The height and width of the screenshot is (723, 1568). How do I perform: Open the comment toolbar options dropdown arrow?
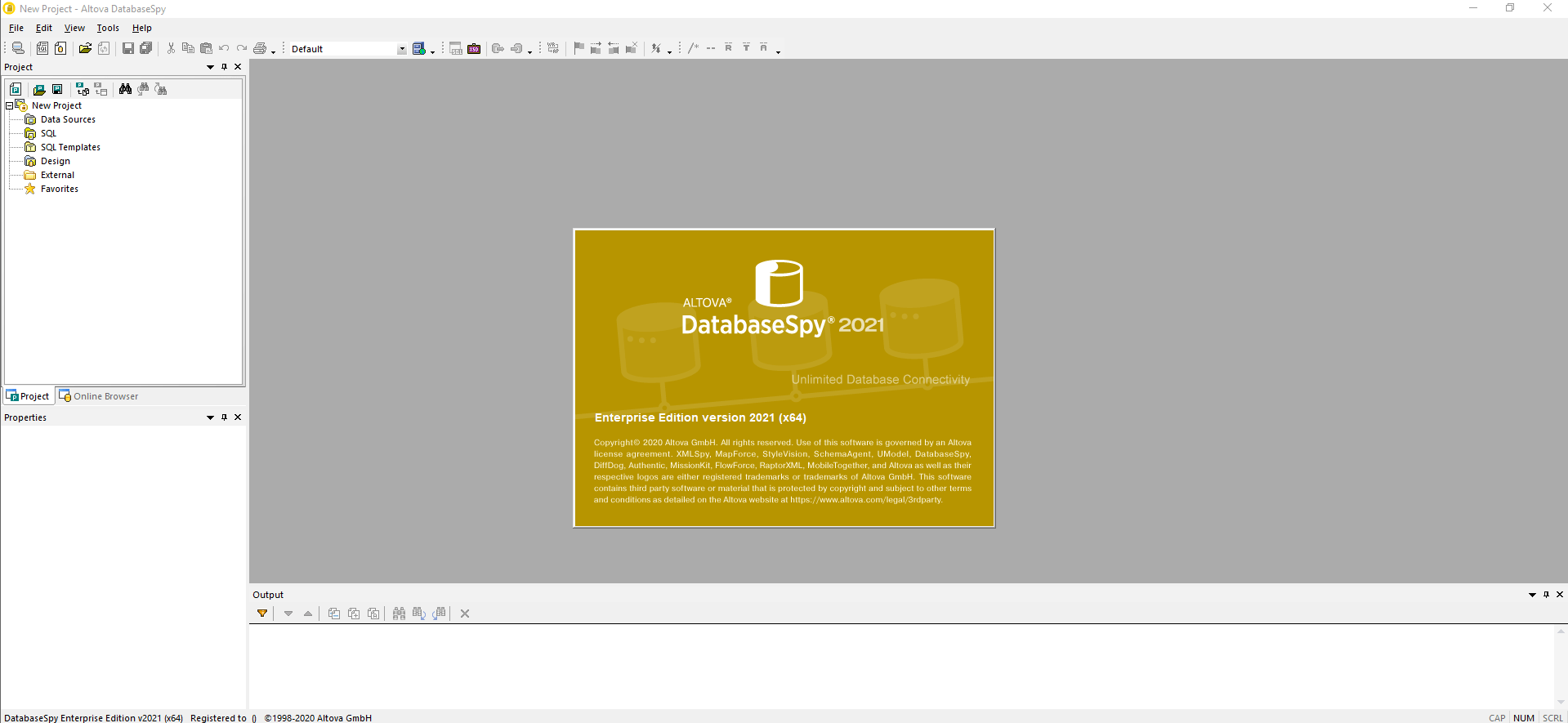[x=778, y=51]
